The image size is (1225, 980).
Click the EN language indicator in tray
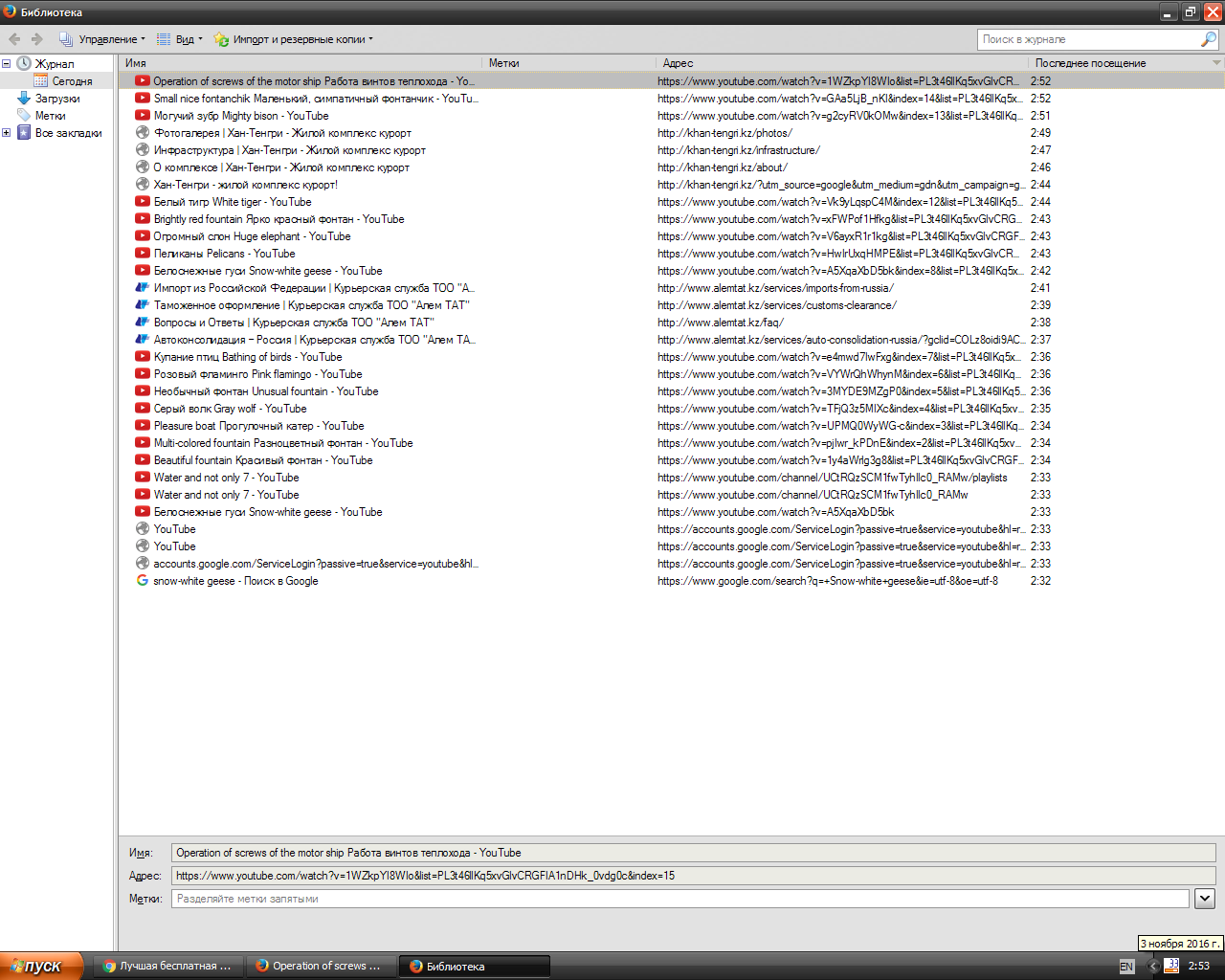click(x=1126, y=967)
